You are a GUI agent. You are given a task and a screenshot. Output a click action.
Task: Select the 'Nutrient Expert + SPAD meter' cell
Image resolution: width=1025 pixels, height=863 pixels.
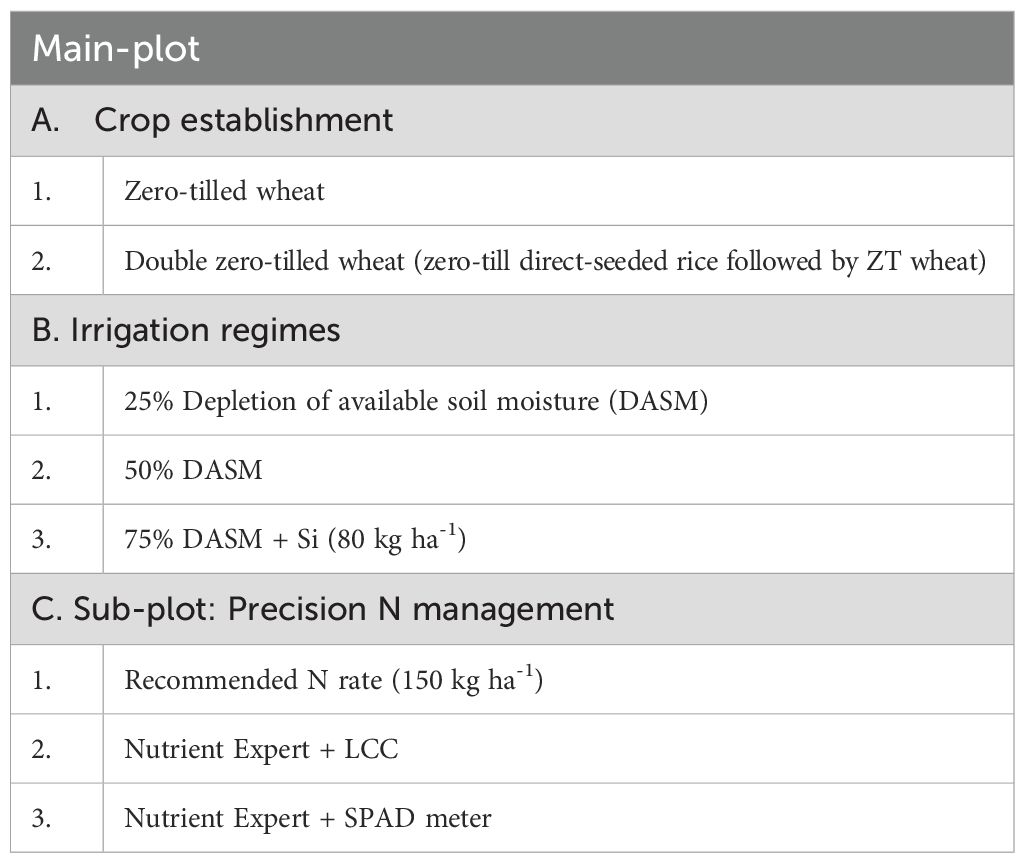pos(308,818)
